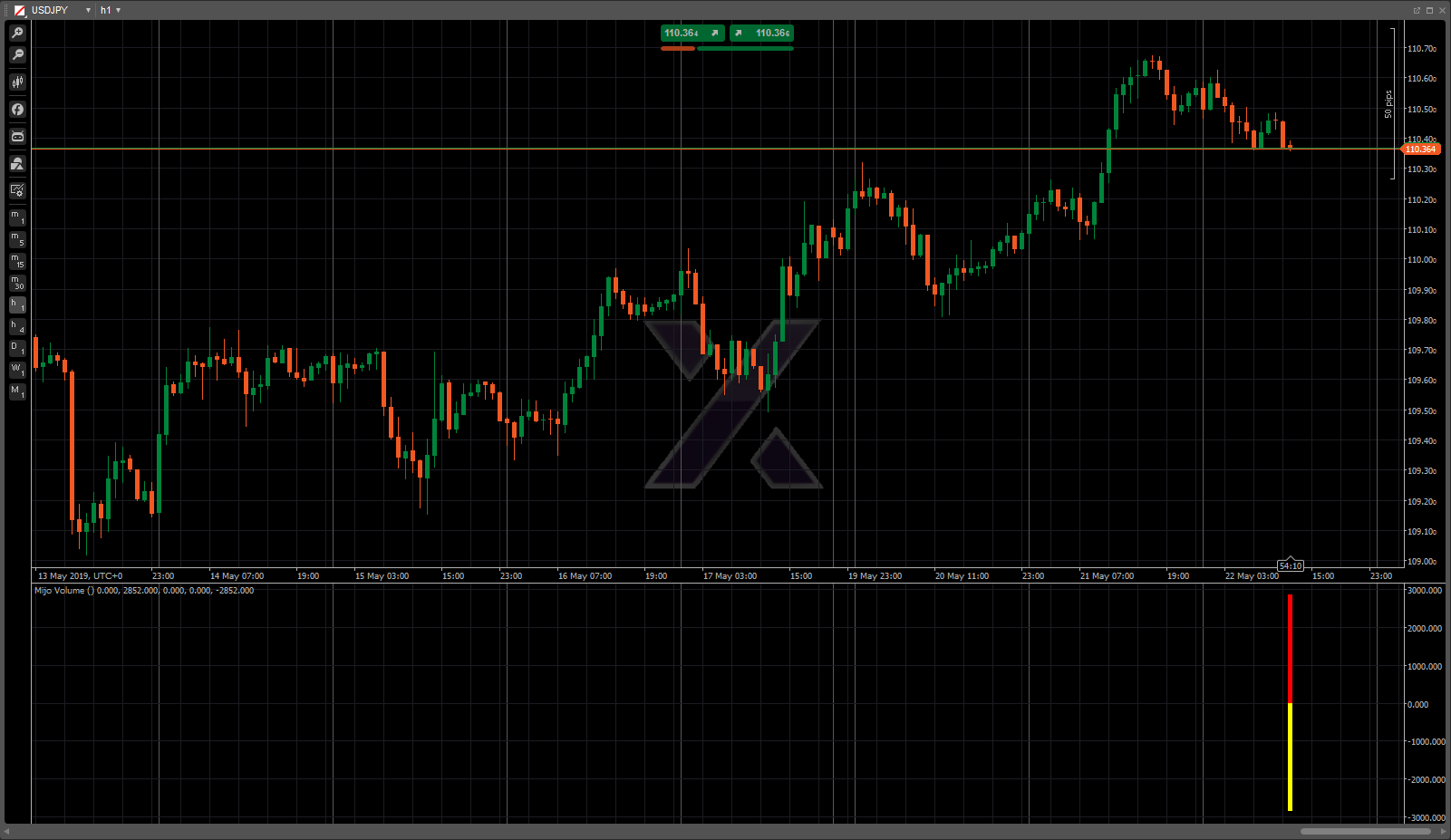1451x840 pixels.
Task: Switch to D1 daily timeframe
Action: pos(17,348)
